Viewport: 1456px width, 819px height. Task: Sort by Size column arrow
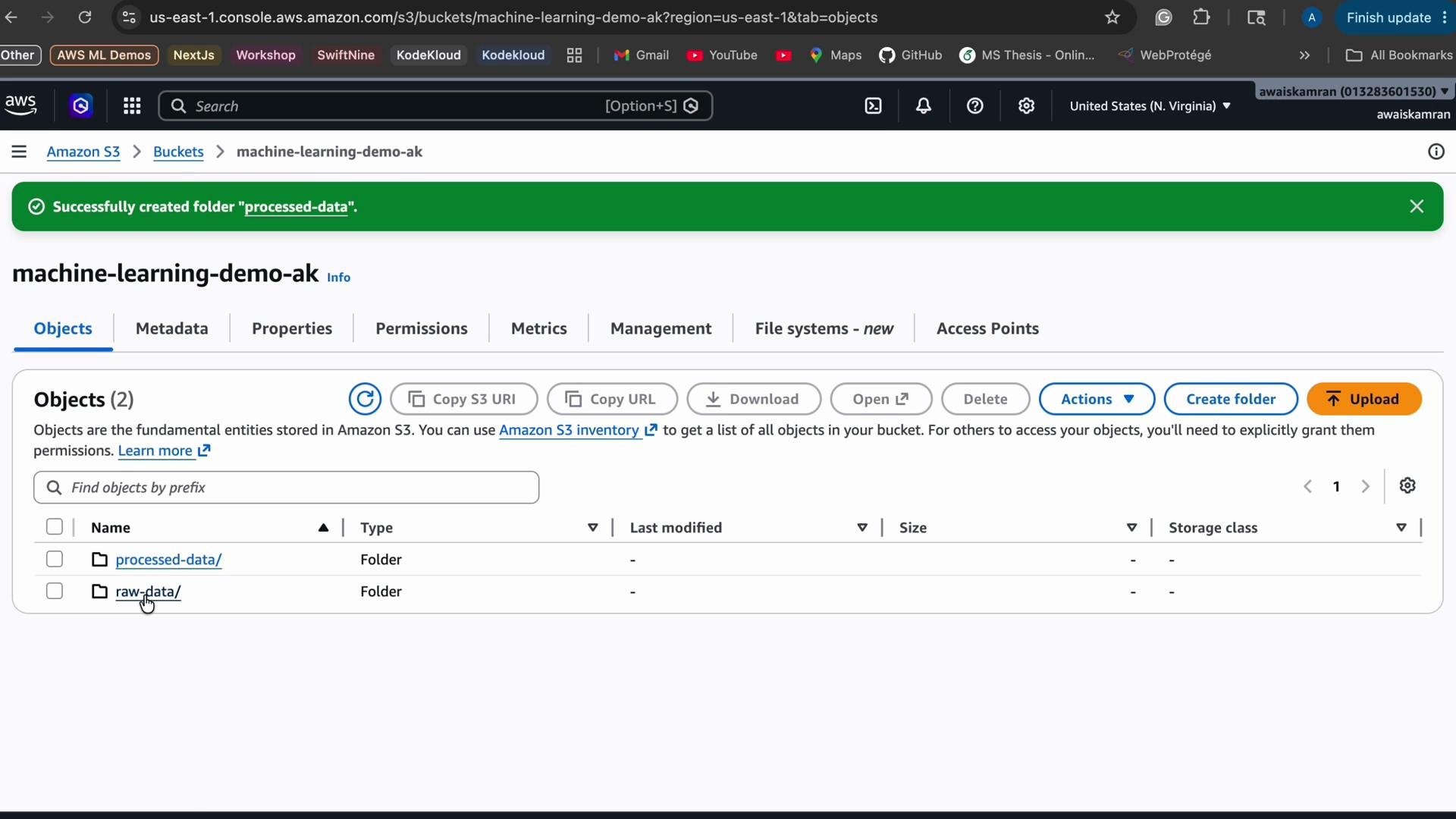[x=1131, y=528]
